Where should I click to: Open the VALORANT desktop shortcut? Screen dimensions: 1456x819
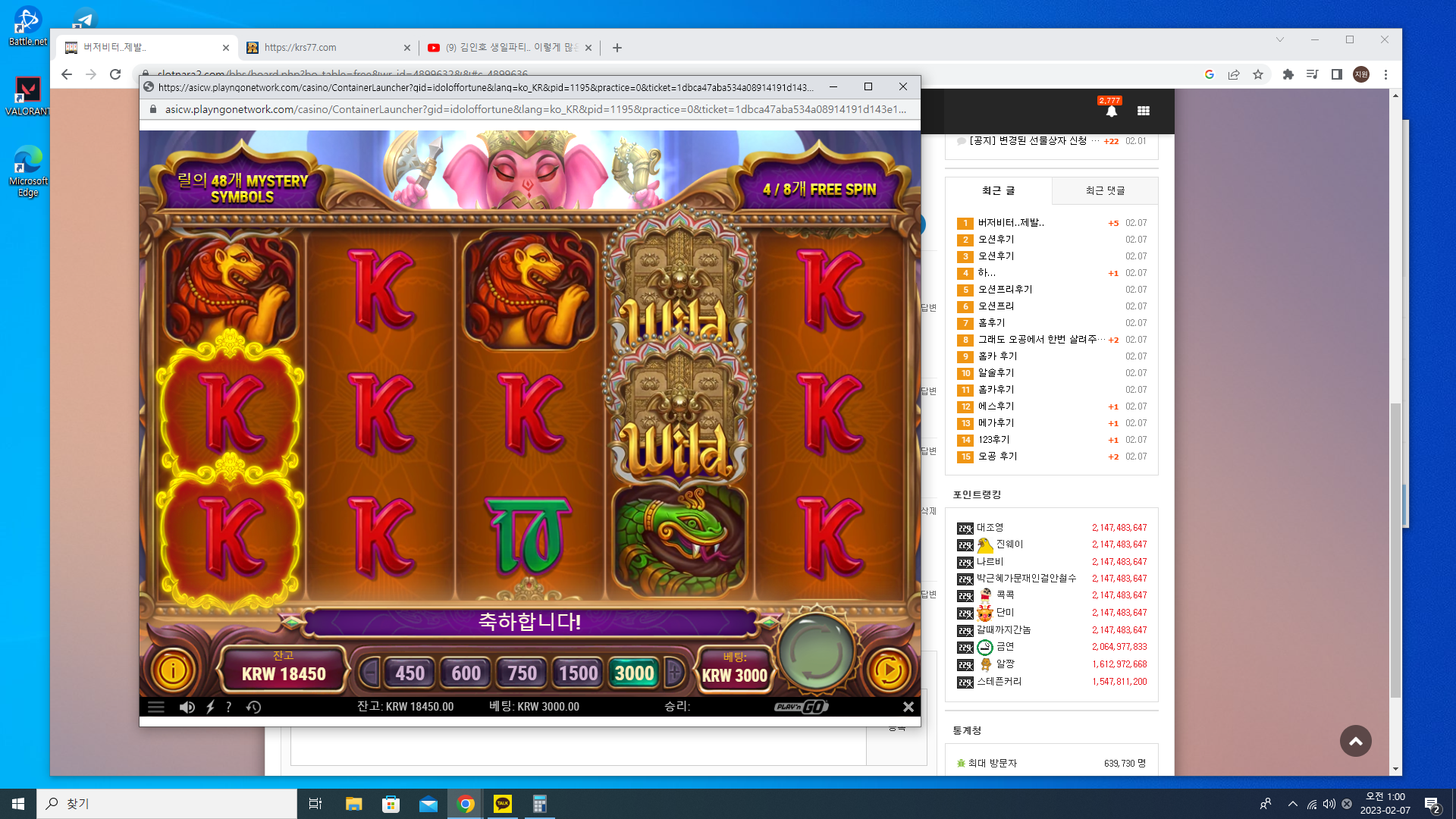tap(27, 96)
